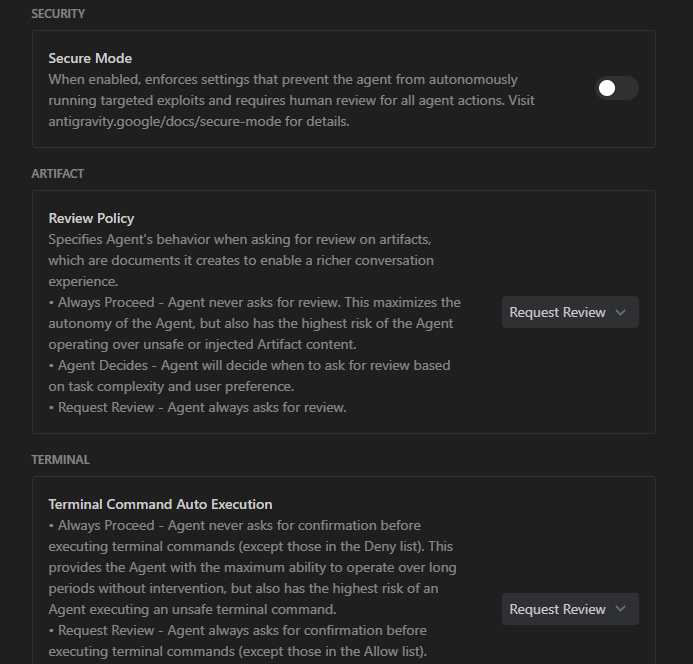Click the chevron arrow in Review Policy dropdown
Screen dimensions: 693x664
point(621,312)
